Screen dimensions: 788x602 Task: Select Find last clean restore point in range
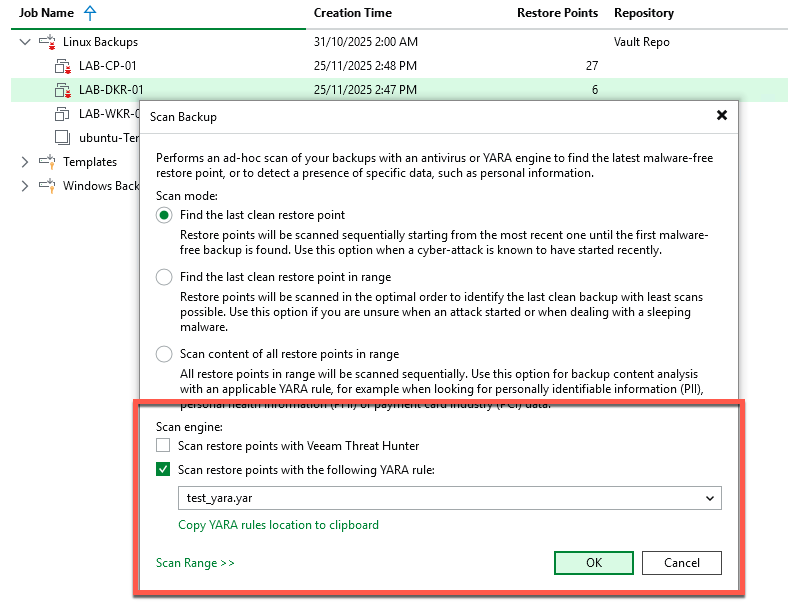click(164, 277)
